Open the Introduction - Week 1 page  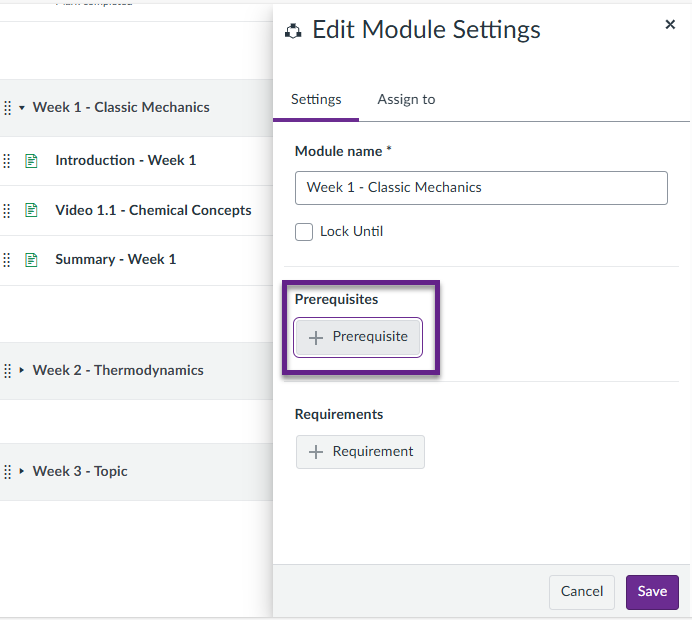(x=126, y=160)
